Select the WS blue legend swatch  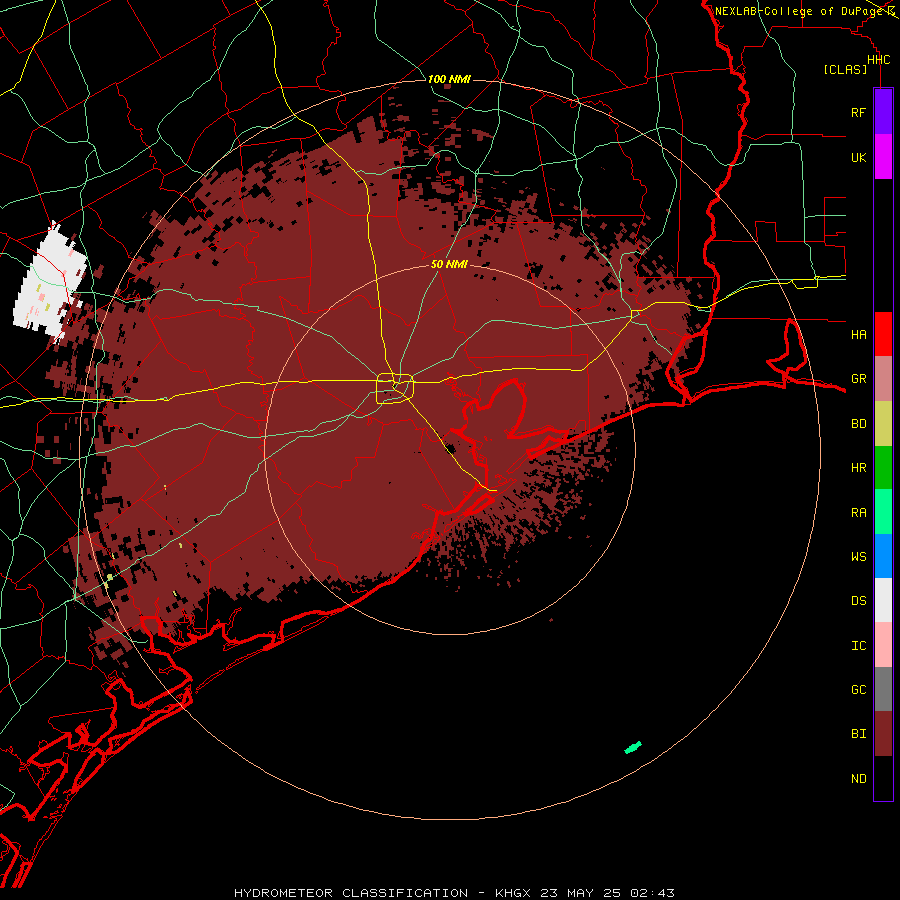[x=883, y=556]
